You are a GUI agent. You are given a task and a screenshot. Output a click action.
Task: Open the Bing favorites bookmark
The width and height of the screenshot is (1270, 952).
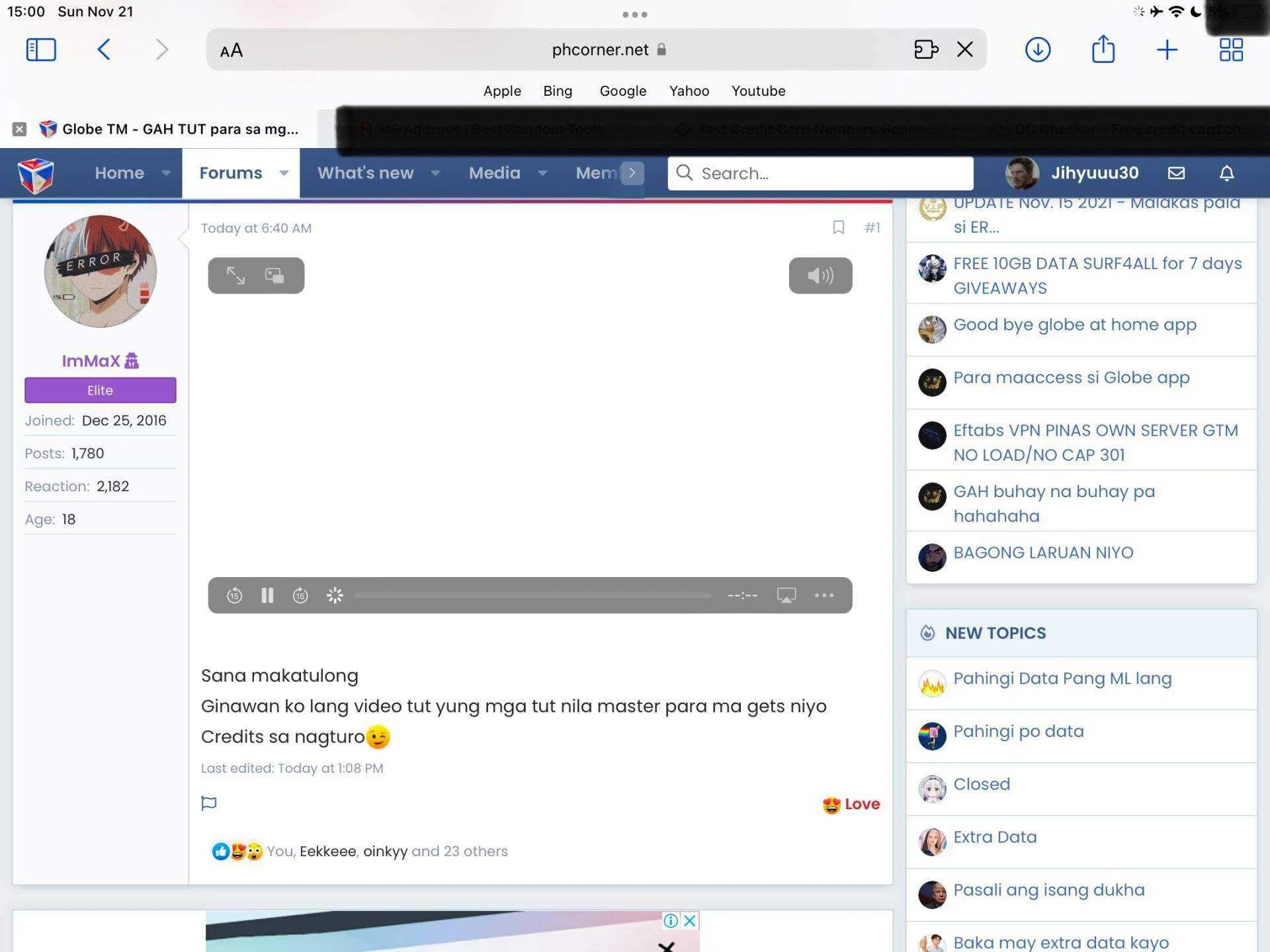(558, 91)
